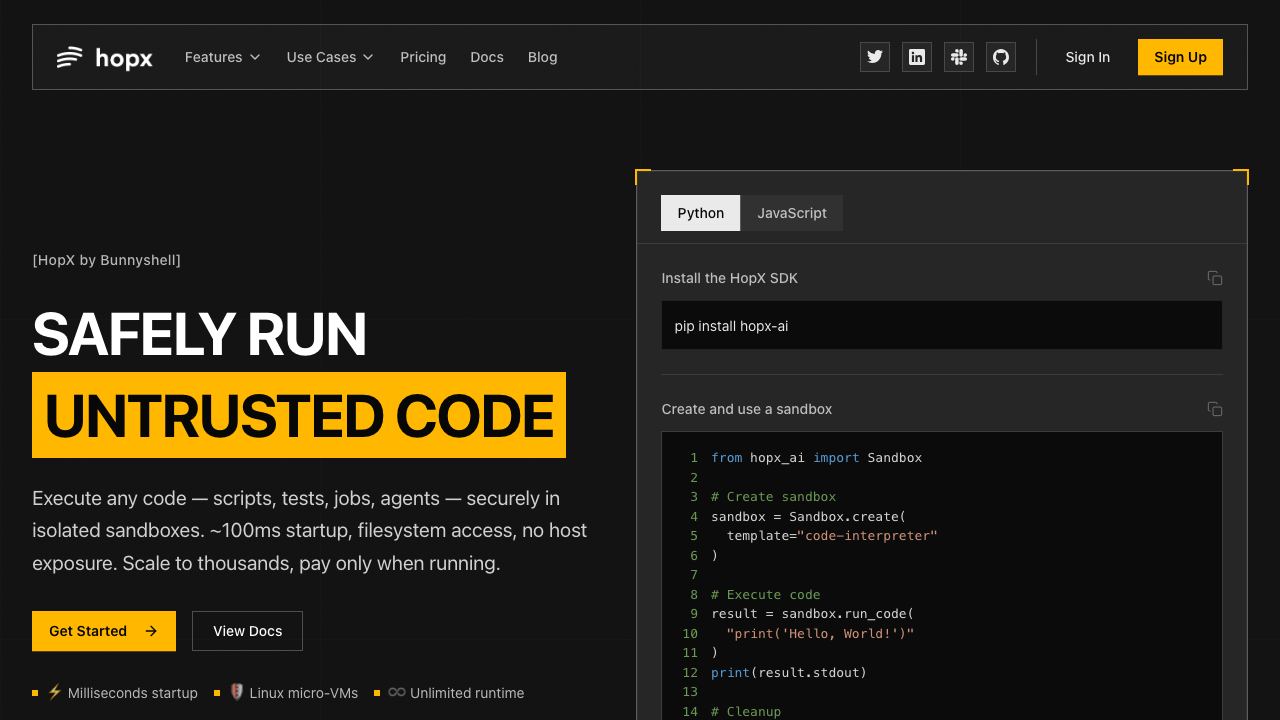Click the "print('Hello, World!')" string line
1280x720 pixels.
pos(821,634)
